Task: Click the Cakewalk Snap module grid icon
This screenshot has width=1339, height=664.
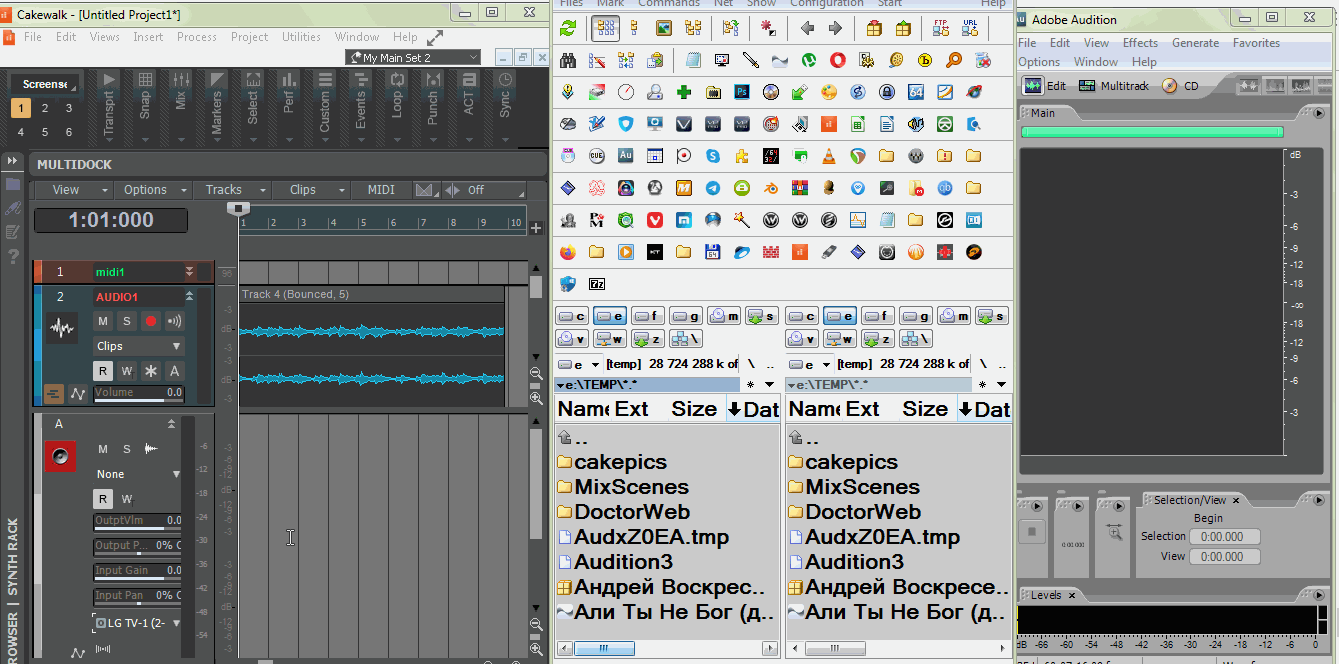Action: pyautogui.click(x=145, y=80)
